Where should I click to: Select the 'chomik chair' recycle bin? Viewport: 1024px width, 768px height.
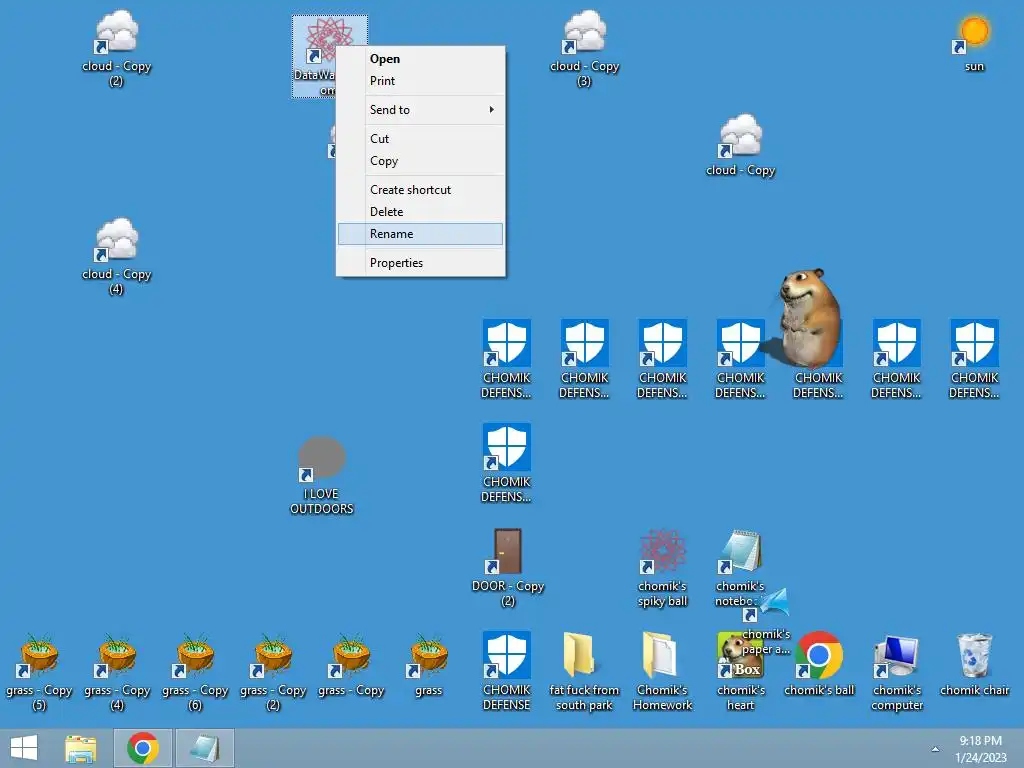coord(974,665)
